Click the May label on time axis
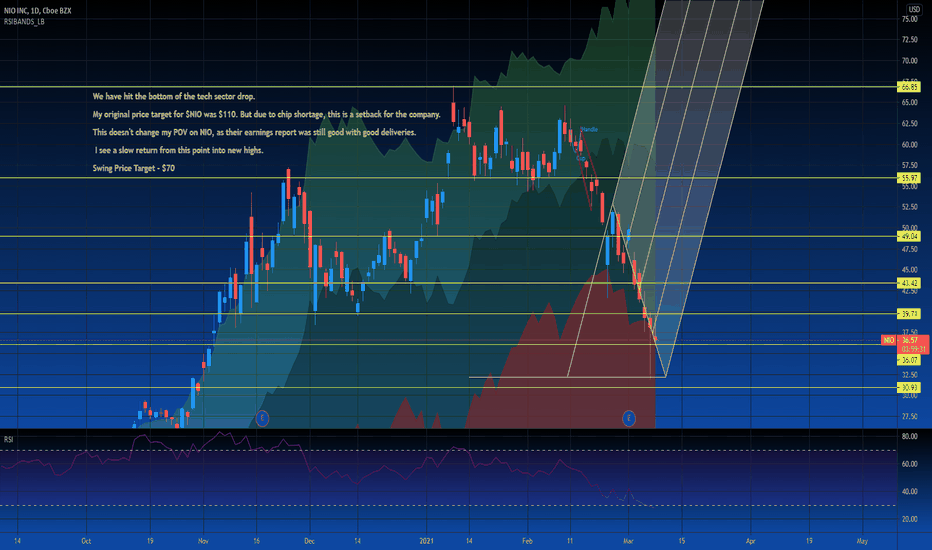Viewport: 932px width, 550px height. tap(862, 541)
